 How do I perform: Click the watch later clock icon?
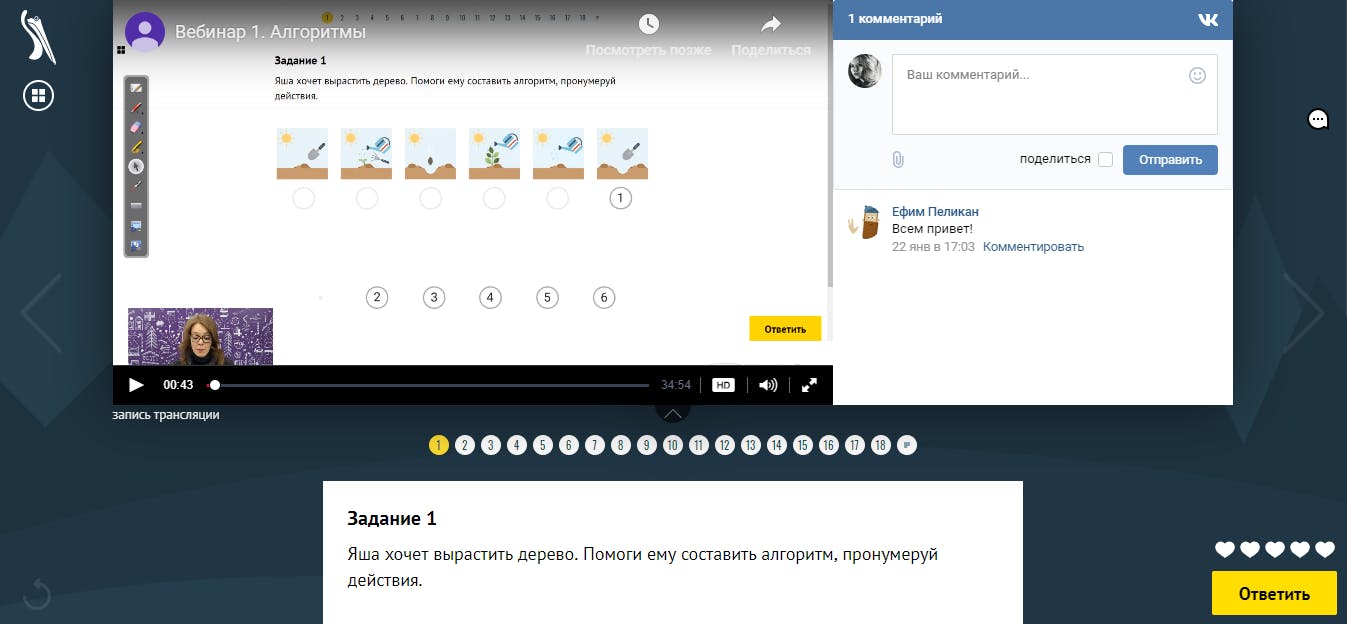[649, 24]
